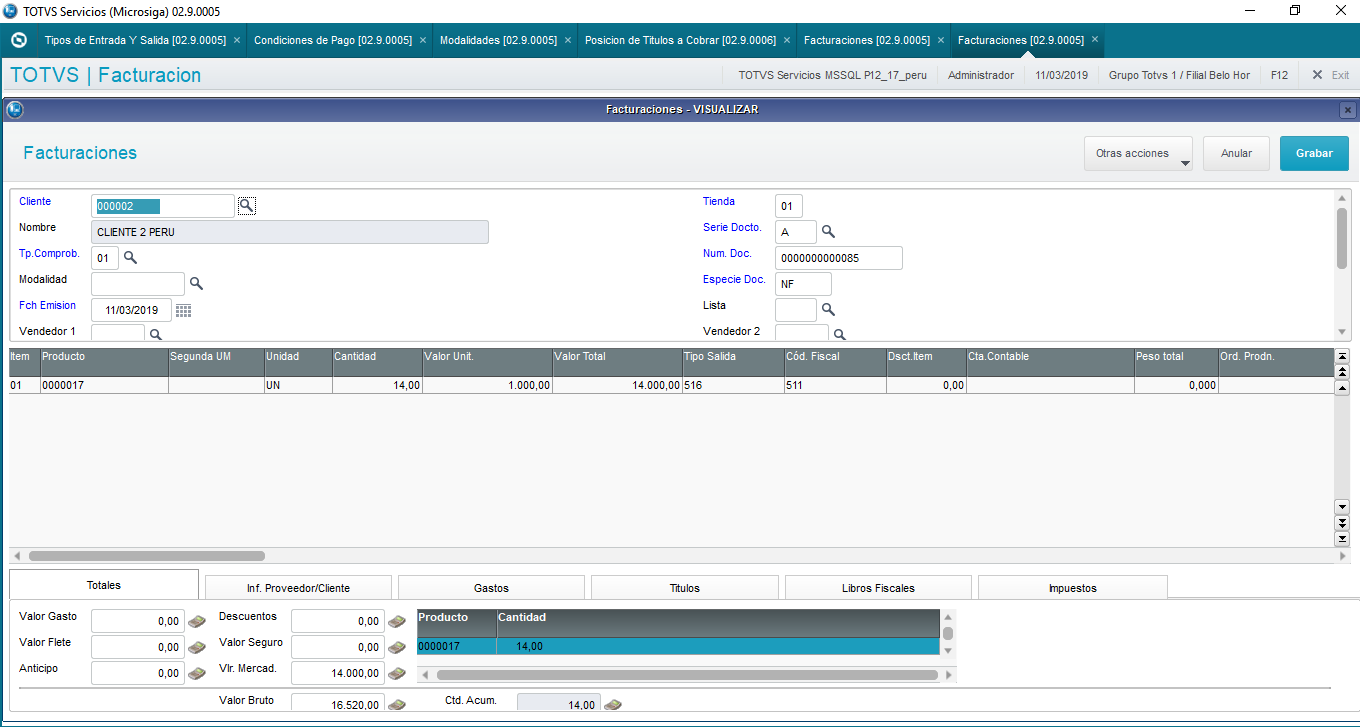Open the Libros Fiscales tab
Viewport: 1360px width, 727px height.
pos(878,588)
